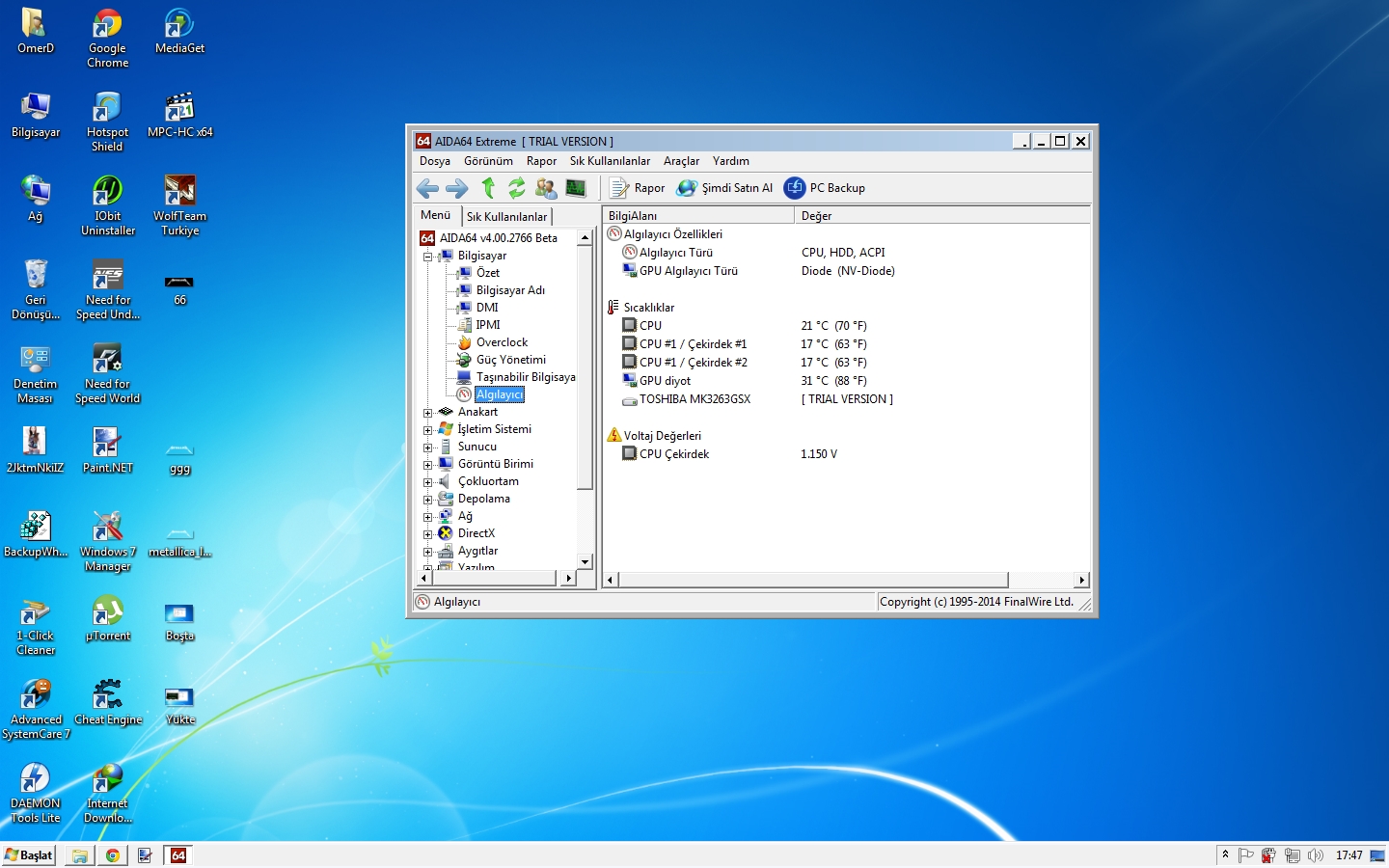
Task: Select Güç Yönetimi in the tree
Action: pyautogui.click(x=511, y=360)
